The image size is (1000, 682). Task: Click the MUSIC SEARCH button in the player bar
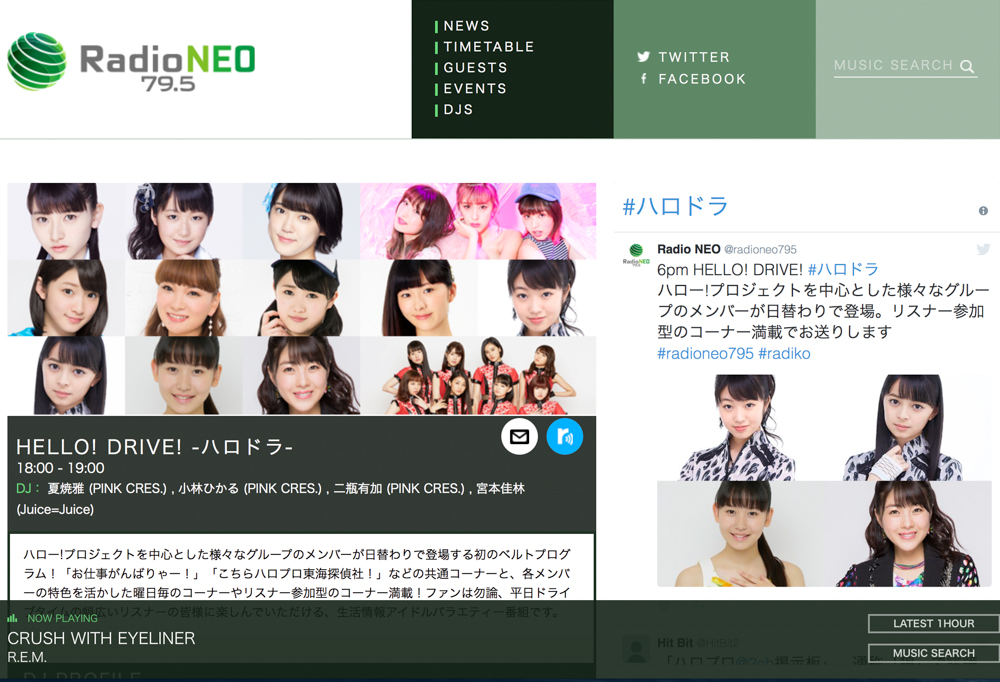tap(933, 653)
